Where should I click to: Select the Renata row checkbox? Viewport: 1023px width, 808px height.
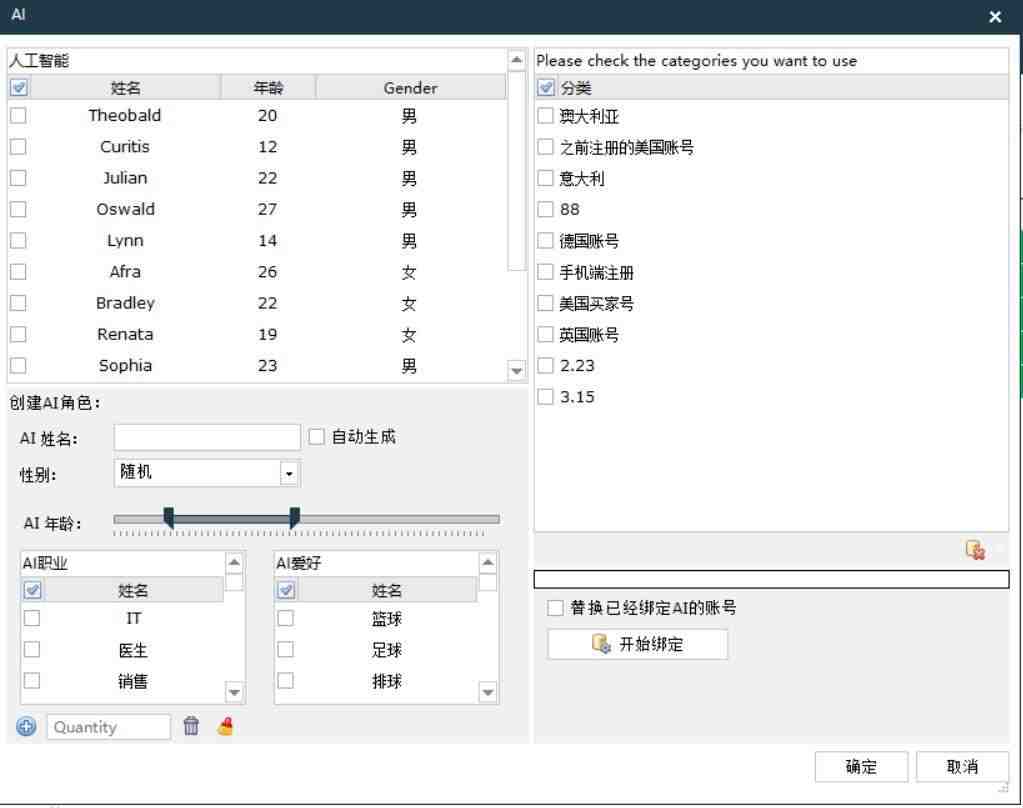pyautogui.click(x=18, y=334)
